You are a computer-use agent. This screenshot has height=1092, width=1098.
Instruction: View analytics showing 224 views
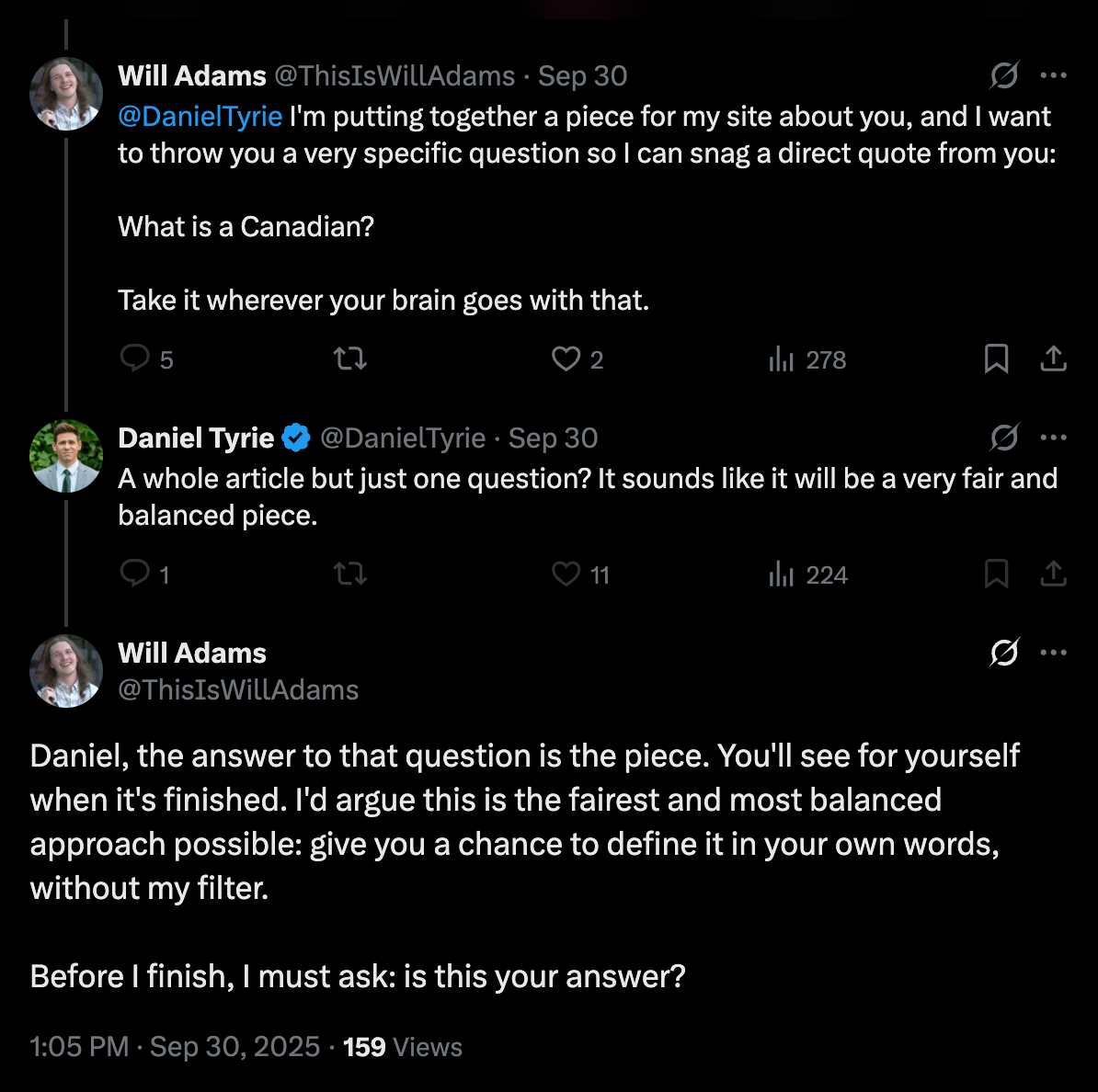pos(806,574)
